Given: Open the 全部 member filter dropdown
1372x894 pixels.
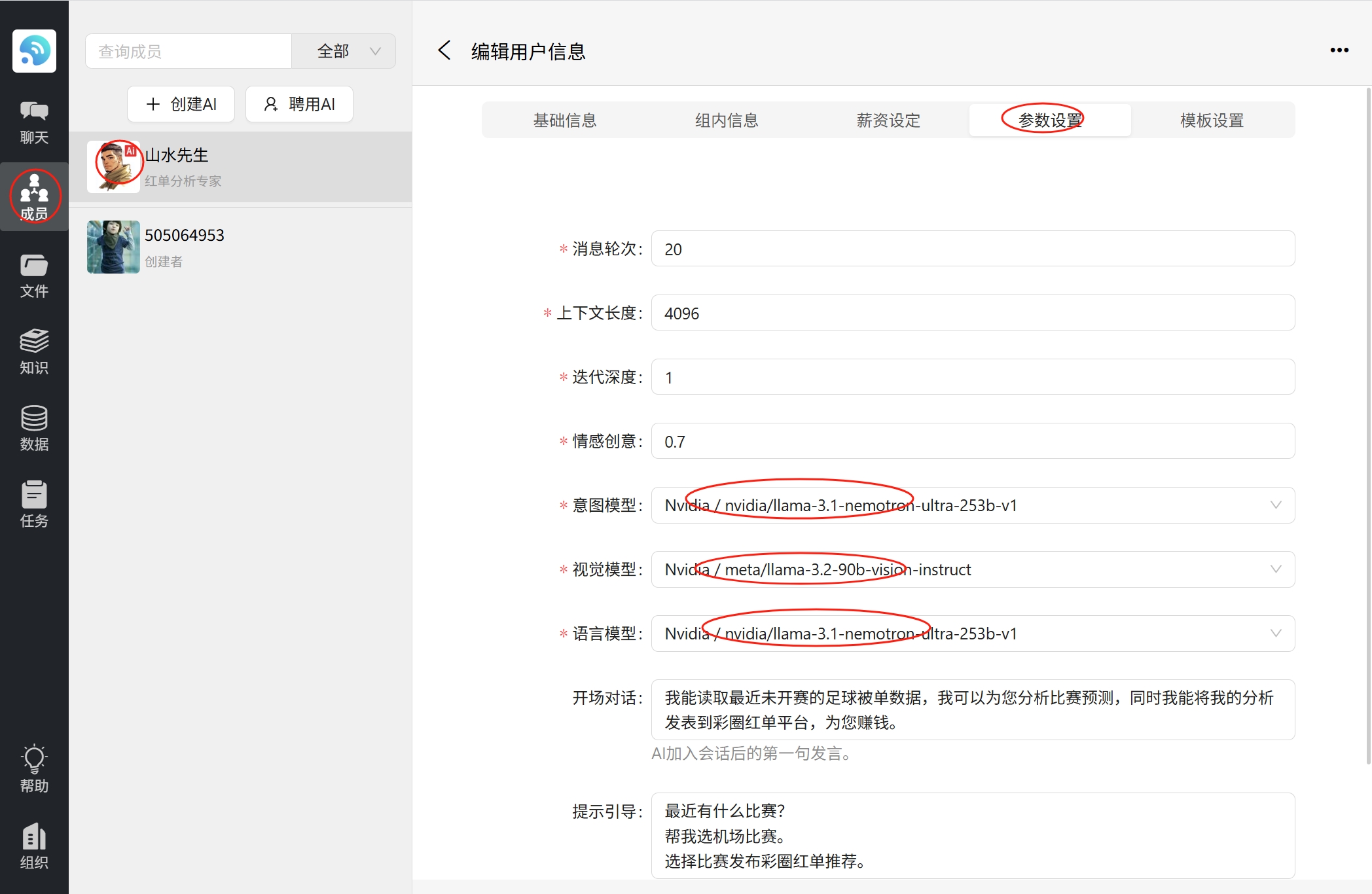Looking at the screenshot, I should click(344, 51).
